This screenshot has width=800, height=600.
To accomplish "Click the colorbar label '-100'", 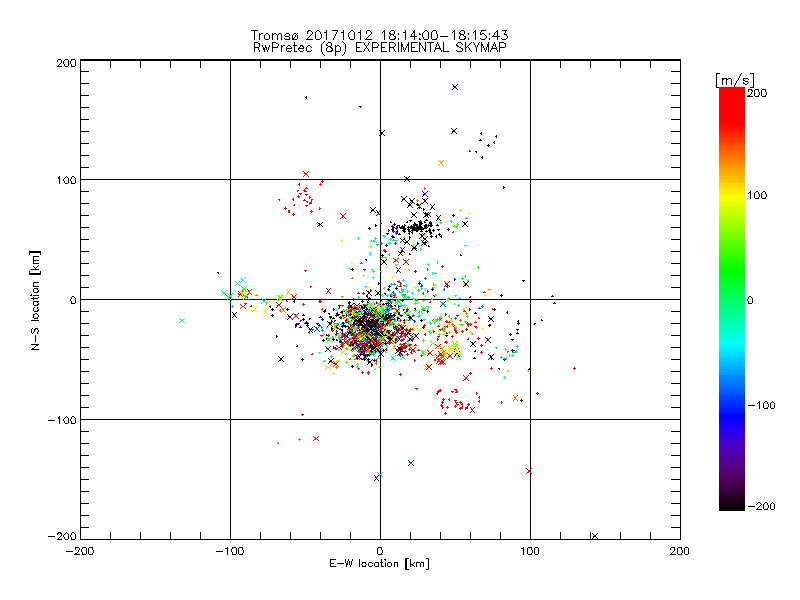I will 761,406.
